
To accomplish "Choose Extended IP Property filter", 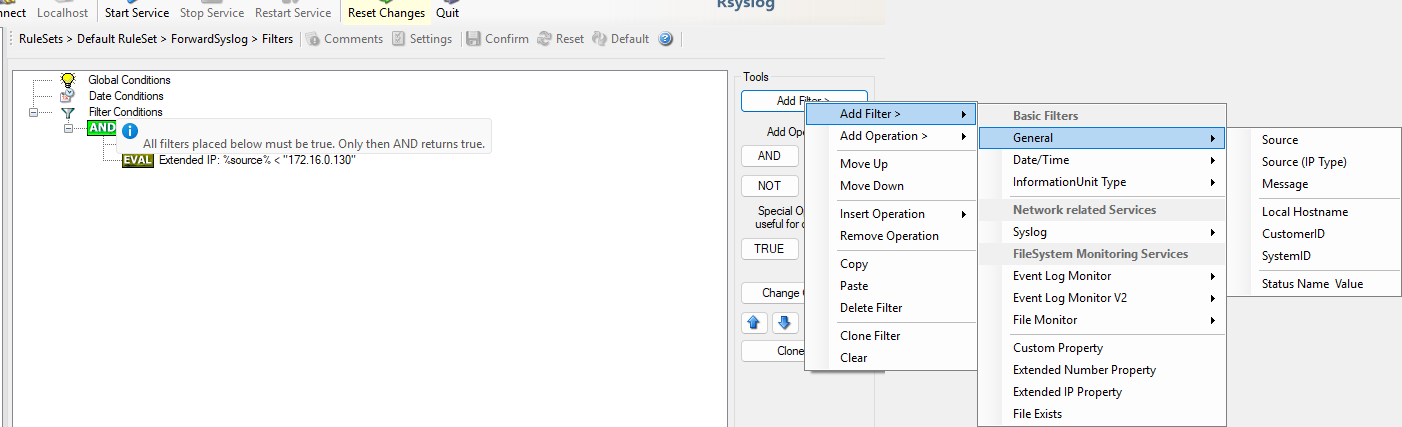I will coord(1102,392).
